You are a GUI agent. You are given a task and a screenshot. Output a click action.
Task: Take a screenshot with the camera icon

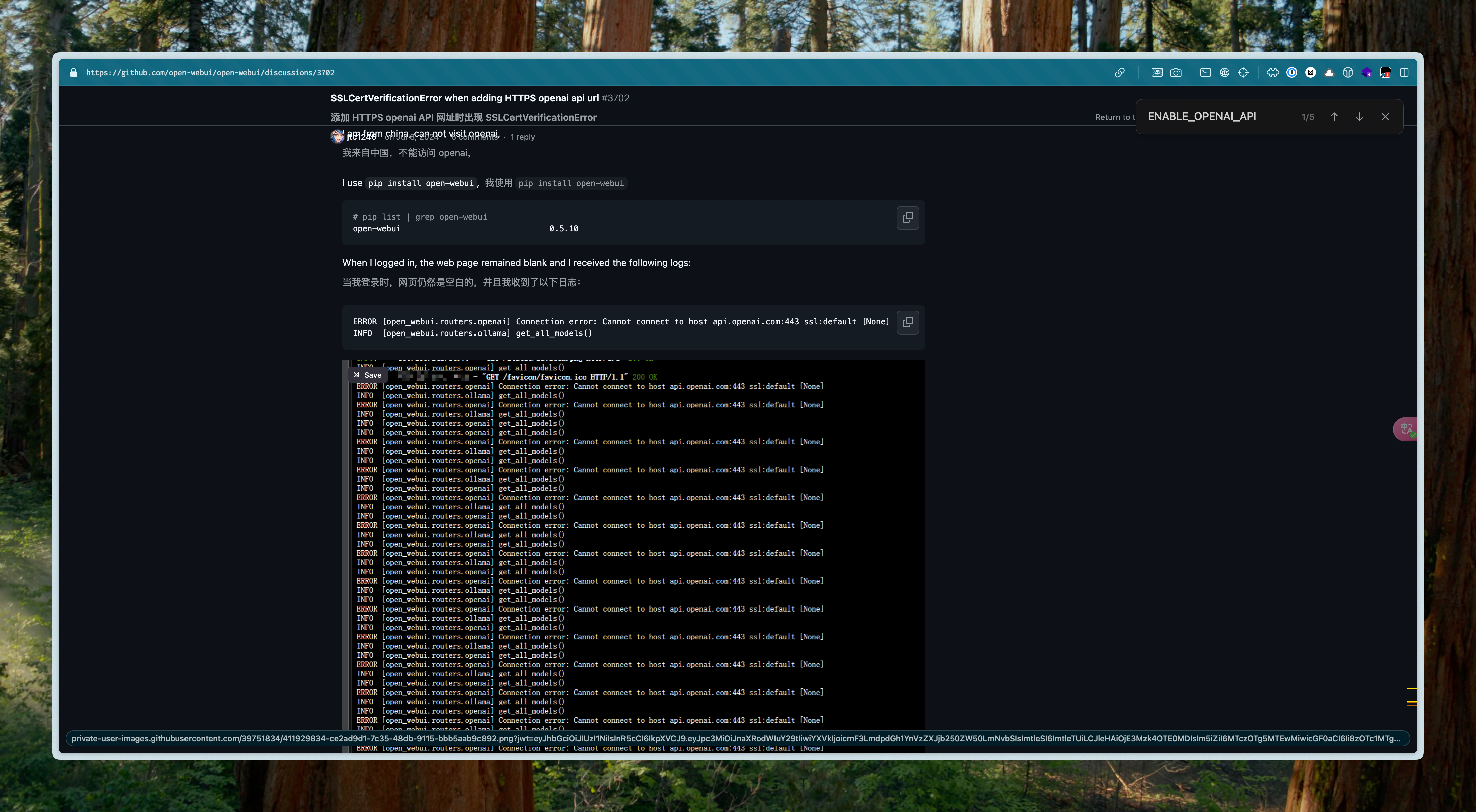pos(1176,73)
